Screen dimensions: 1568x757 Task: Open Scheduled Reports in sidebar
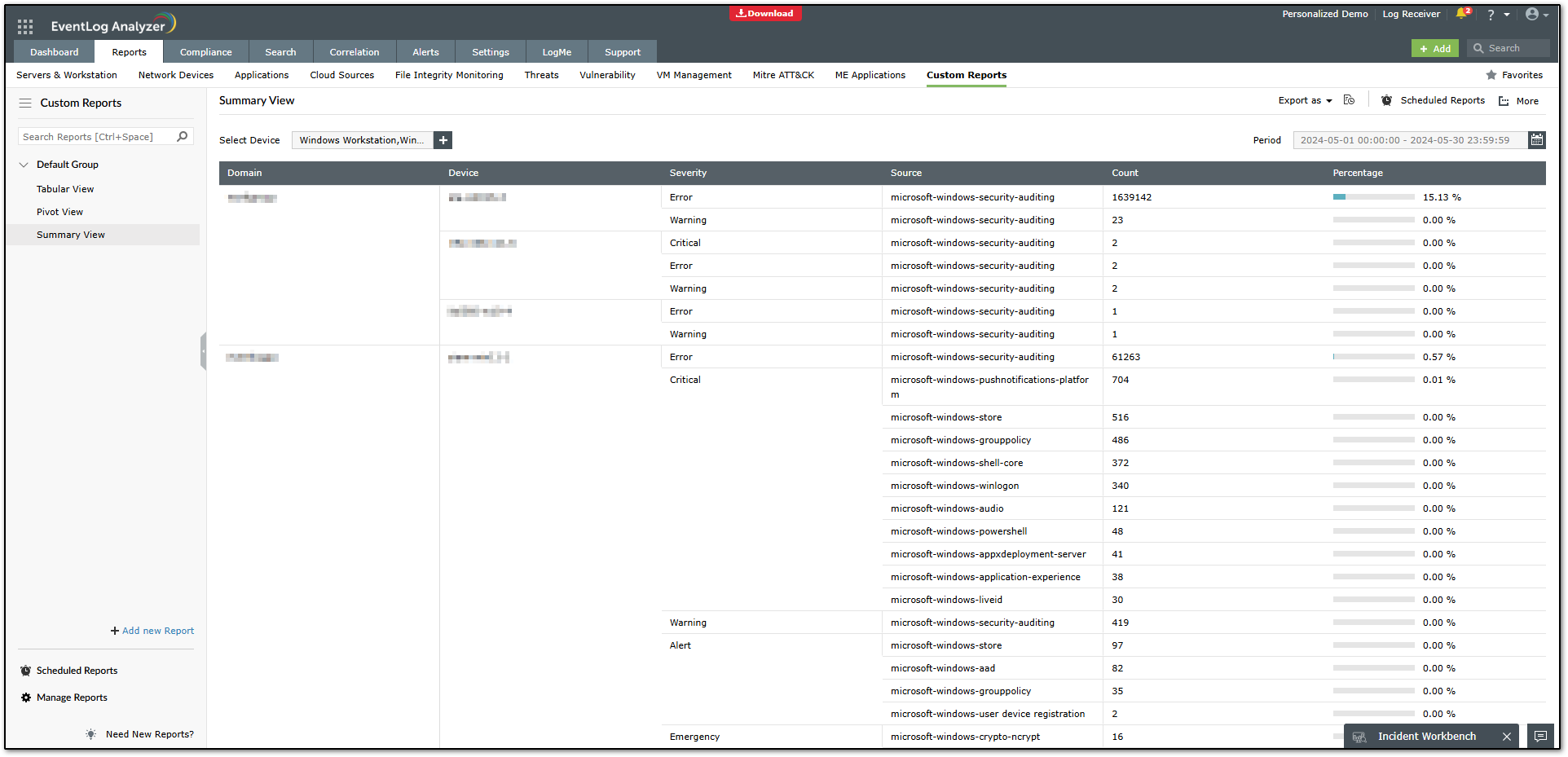(x=77, y=671)
